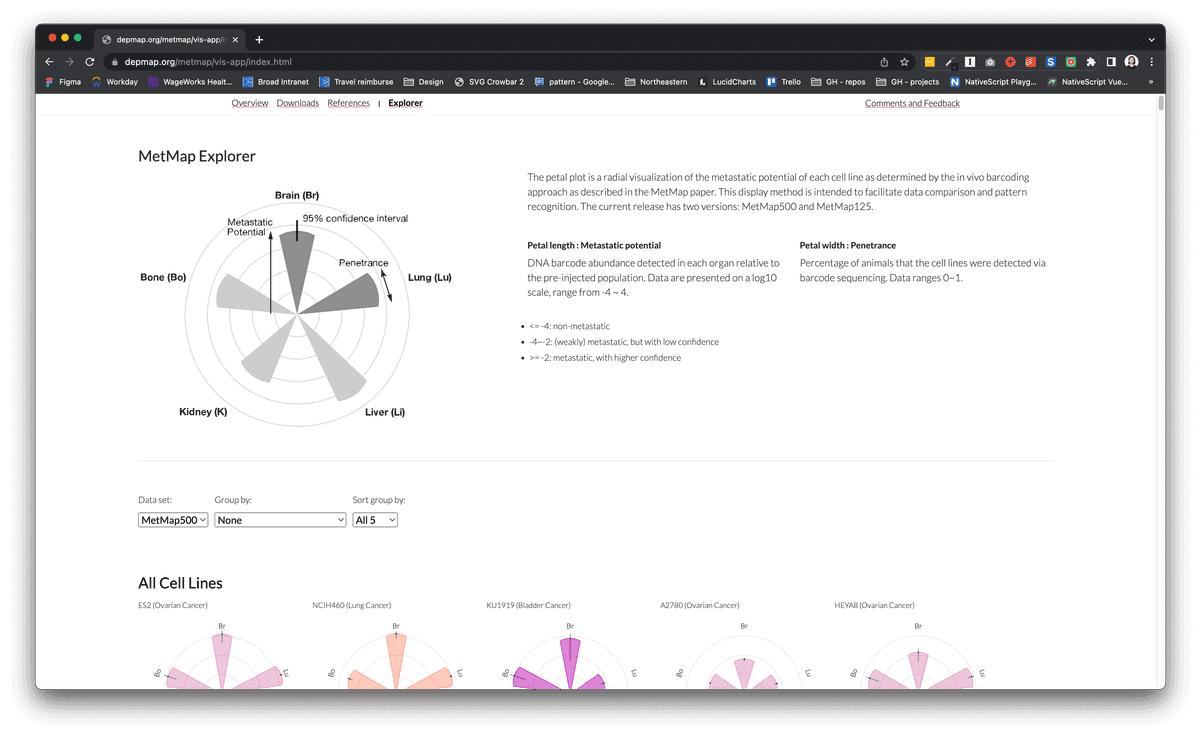Open the Figma bookmark

(x=63, y=82)
